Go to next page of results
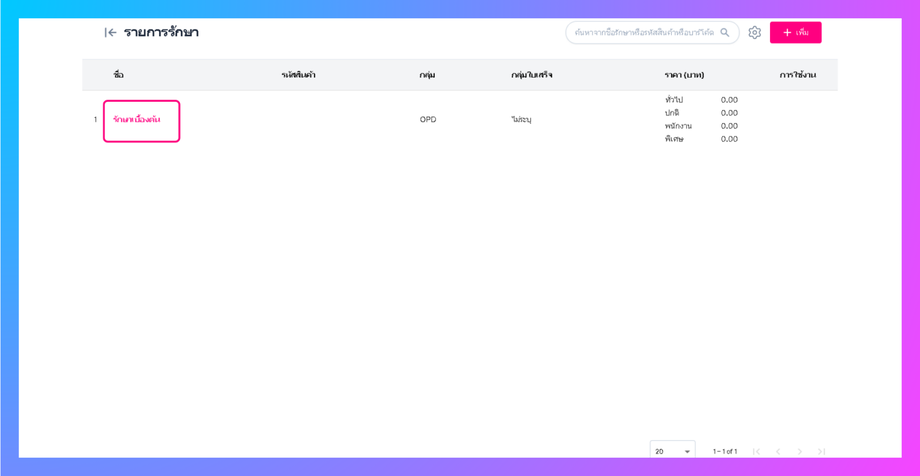This screenshot has width=920, height=476. [x=800, y=451]
